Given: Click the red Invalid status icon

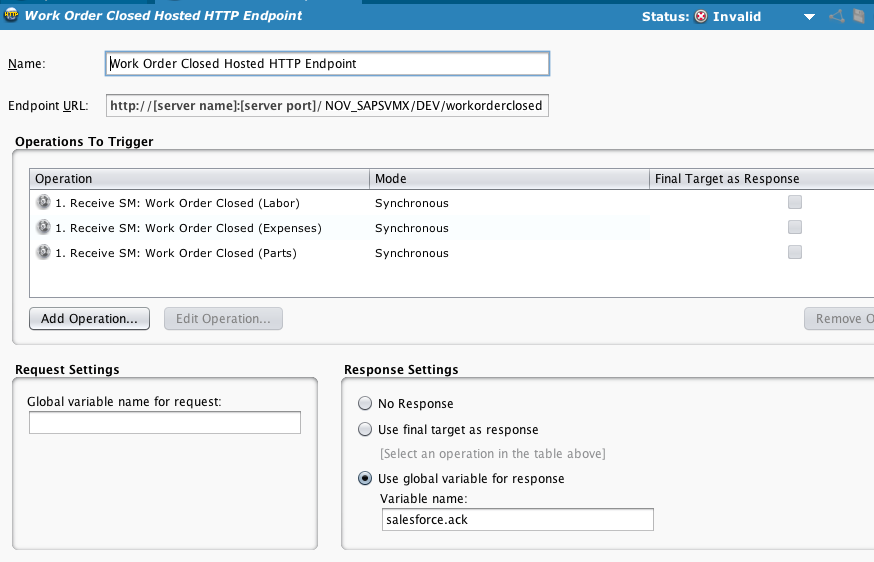Looking at the screenshot, I should (700, 17).
